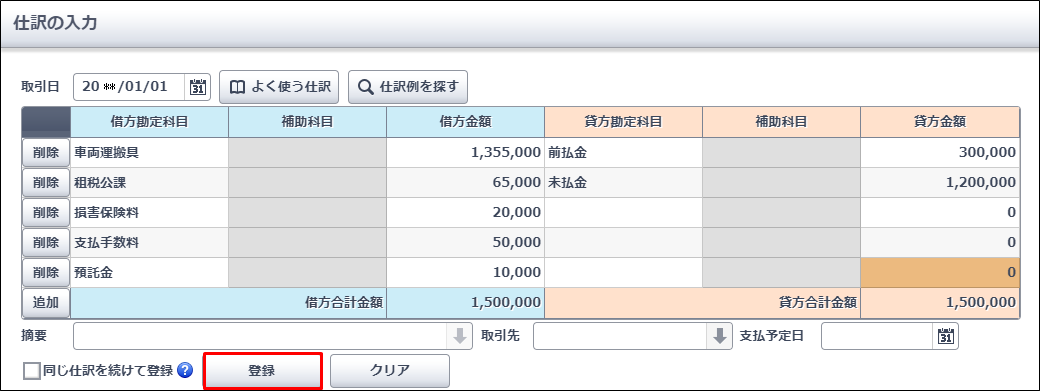Expand the 取引先 dropdown arrow
This screenshot has width=1040, height=391.
(x=720, y=336)
